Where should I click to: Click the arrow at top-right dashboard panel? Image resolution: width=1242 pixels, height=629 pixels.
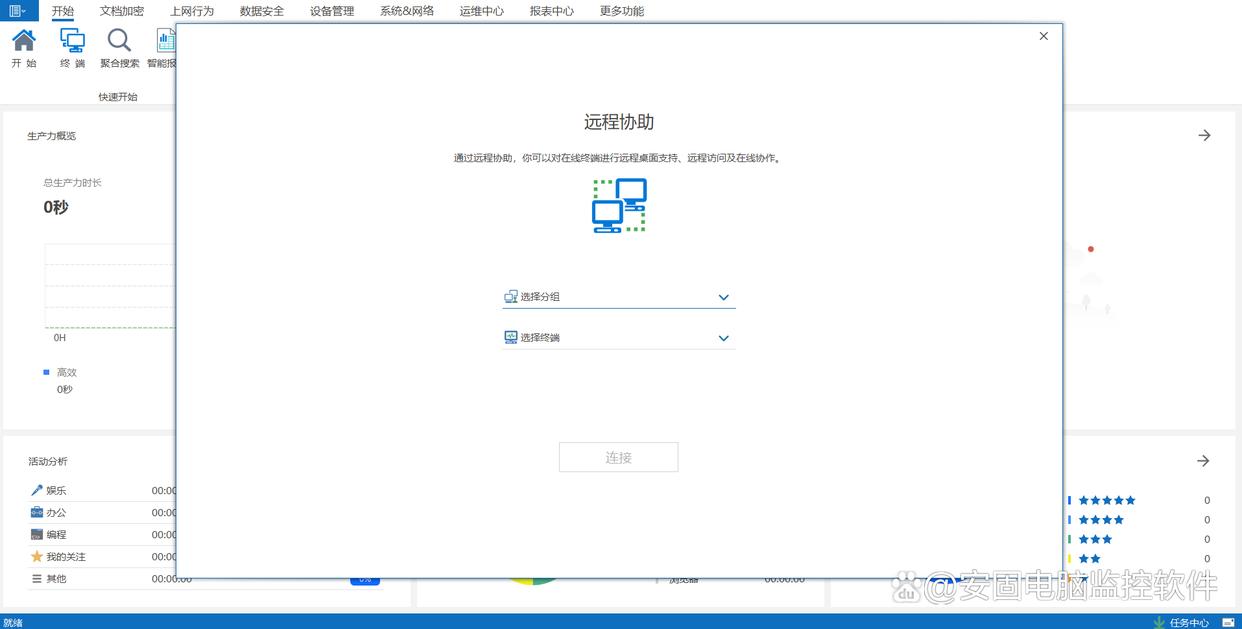point(1204,135)
